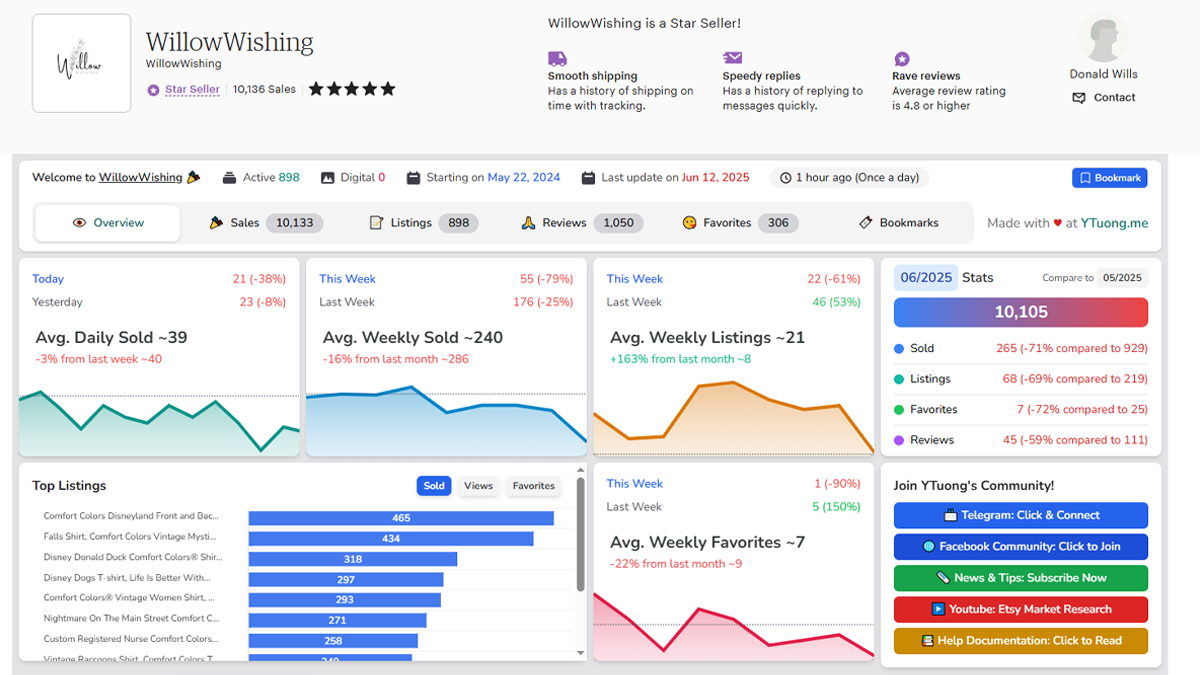Screen dimensions: 1200x675
Task: Click the blue Sold legend dot
Action: [899, 349]
